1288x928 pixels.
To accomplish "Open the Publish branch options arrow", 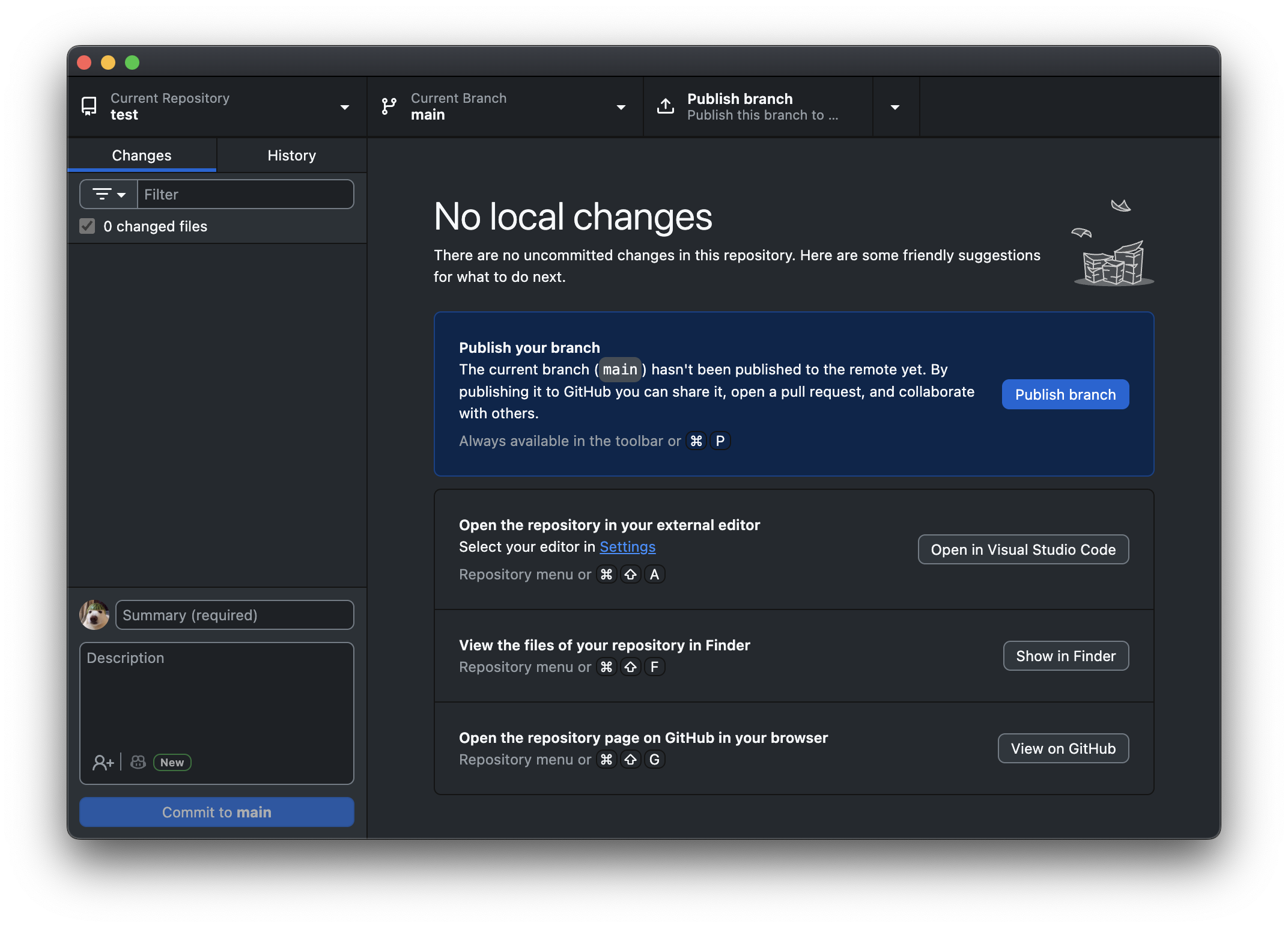I will click(x=895, y=107).
